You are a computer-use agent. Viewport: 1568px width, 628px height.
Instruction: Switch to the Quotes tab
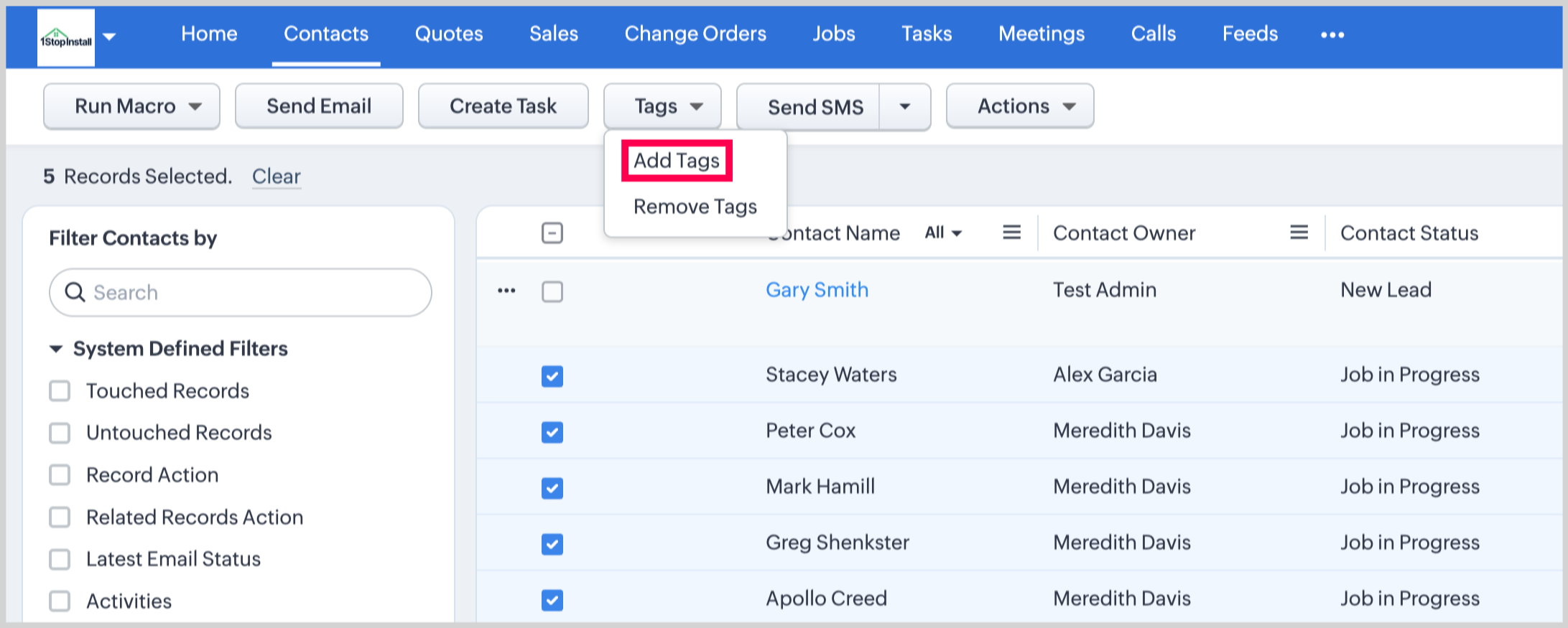[448, 34]
